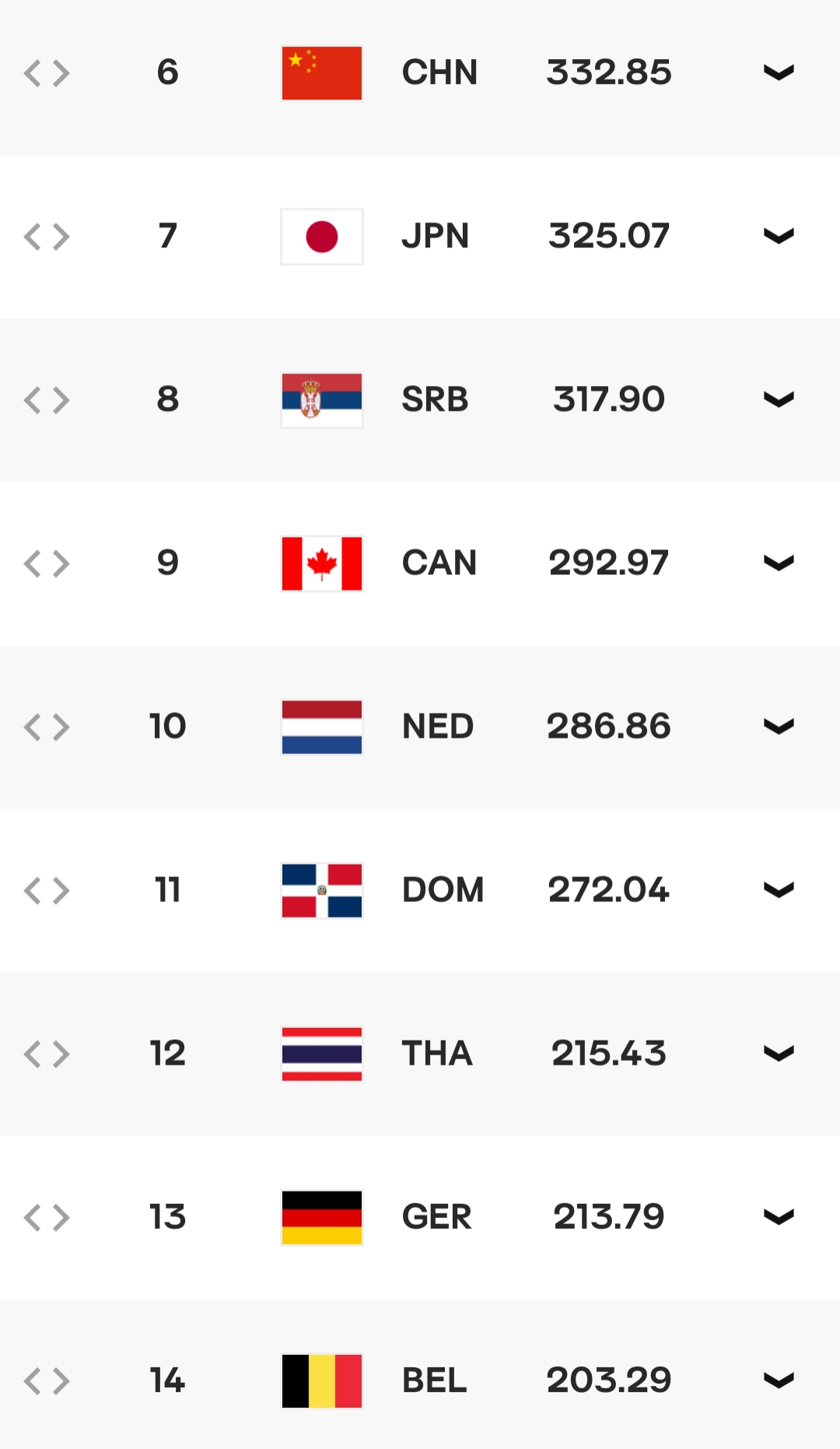Click the Dominican Republic flag icon
The width and height of the screenshot is (840, 1449).
321,890
